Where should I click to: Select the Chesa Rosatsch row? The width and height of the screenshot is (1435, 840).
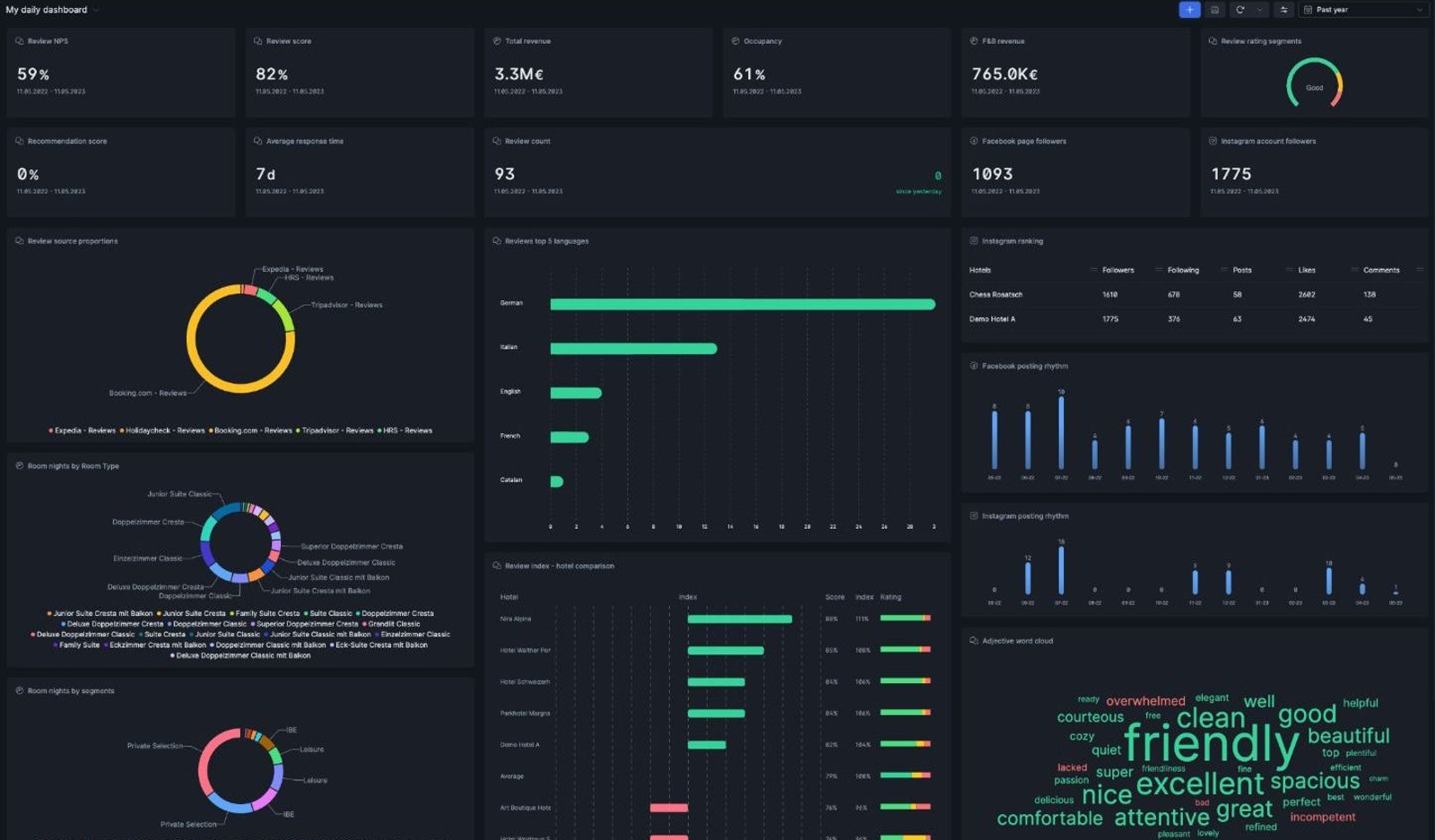(1195, 294)
